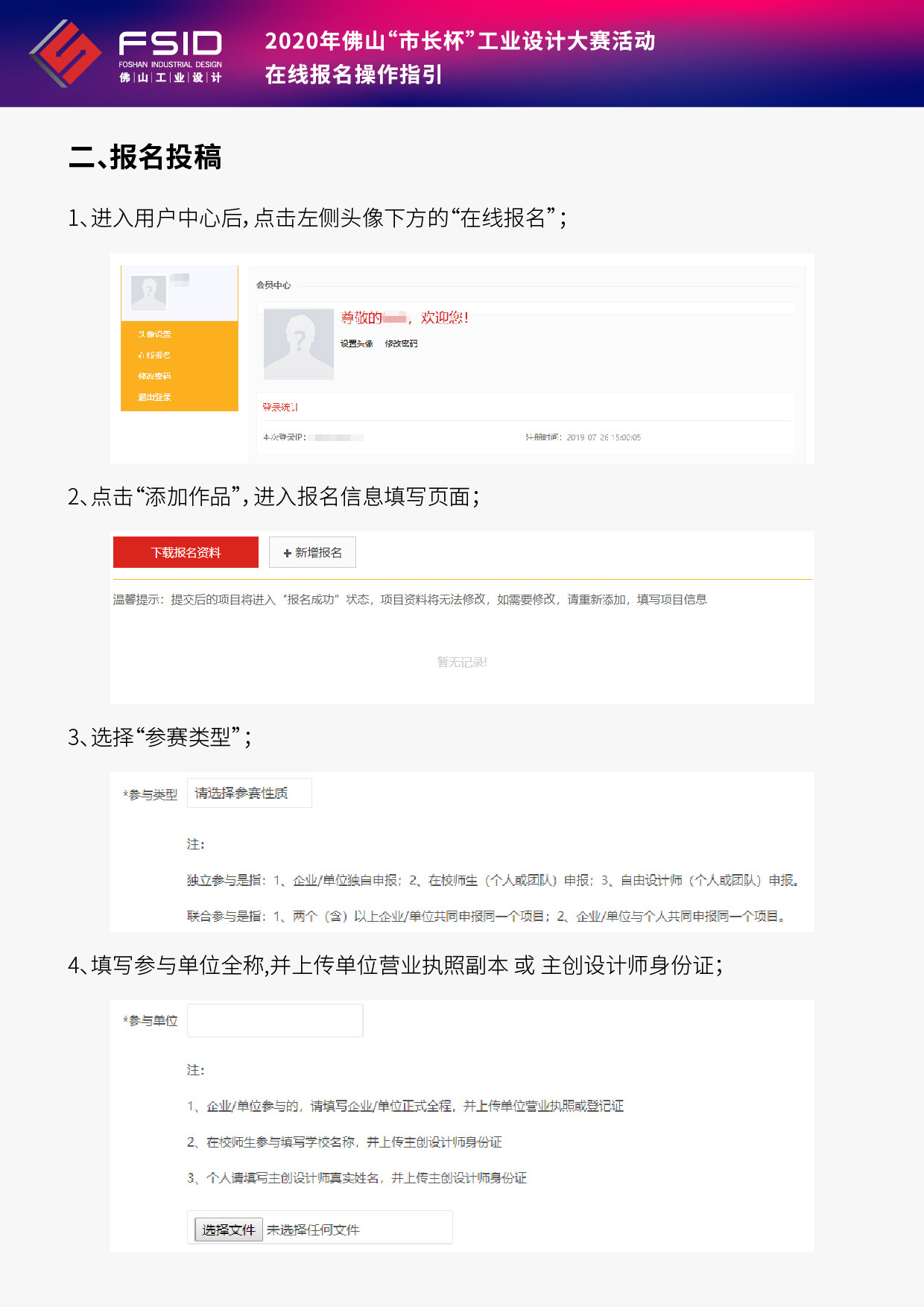Click the 新增报名 button

(312, 552)
